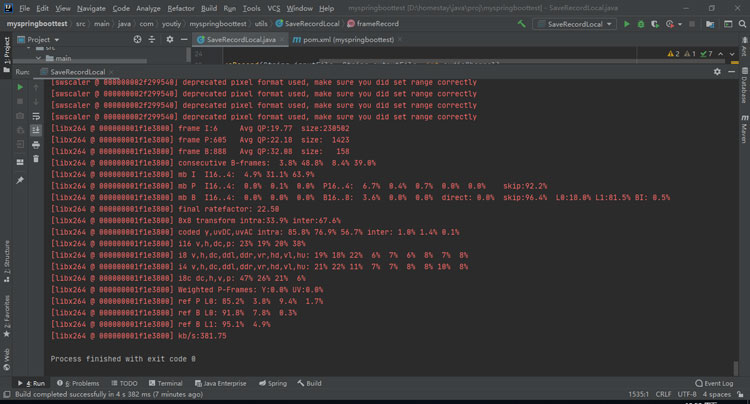Viewport: 750px width, 404px height.
Task: Open the Project Structure folder icon in toolbar
Action: click(710, 24)
